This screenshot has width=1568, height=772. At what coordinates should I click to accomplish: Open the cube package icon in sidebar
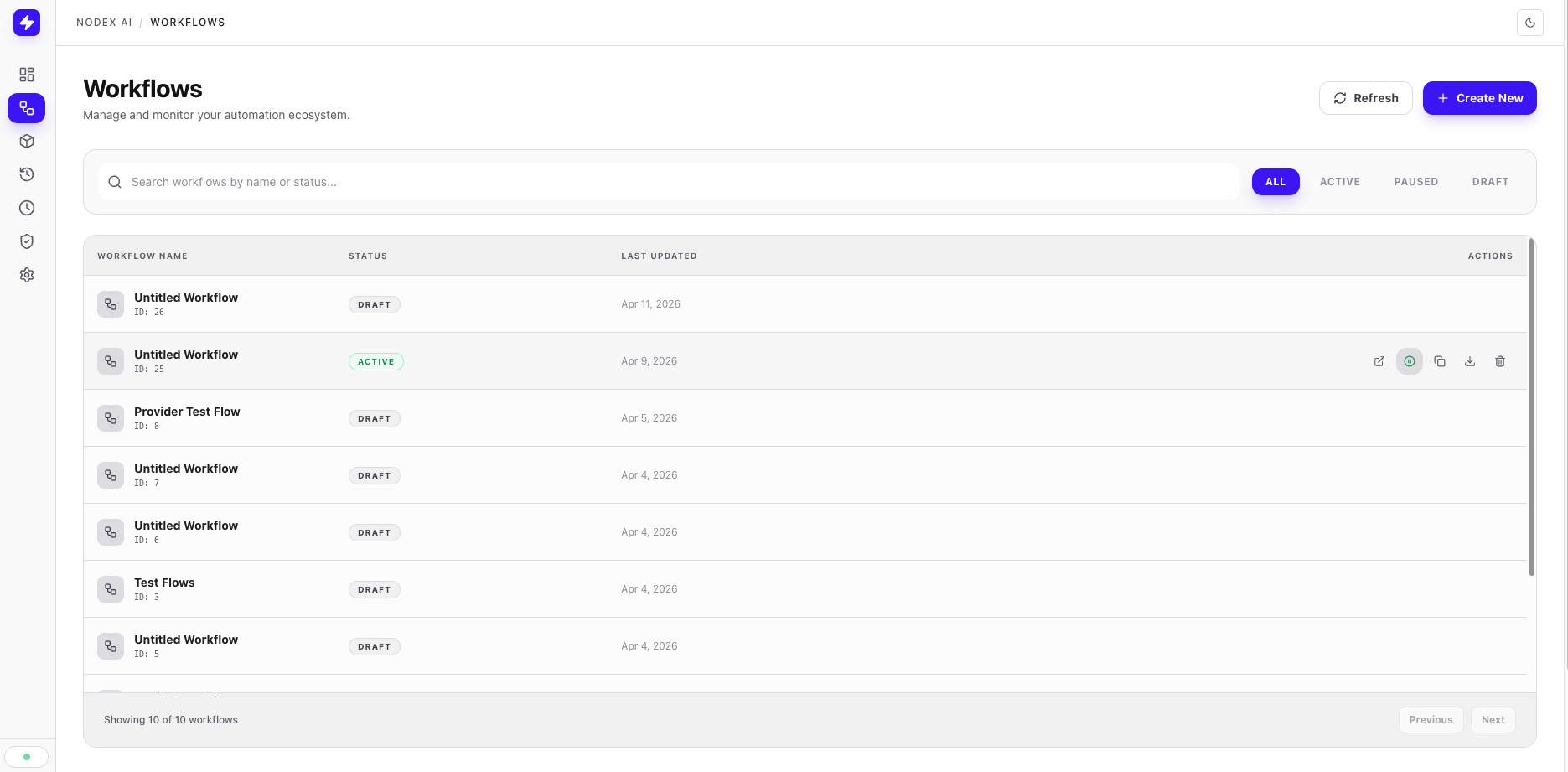pos(27,142)
